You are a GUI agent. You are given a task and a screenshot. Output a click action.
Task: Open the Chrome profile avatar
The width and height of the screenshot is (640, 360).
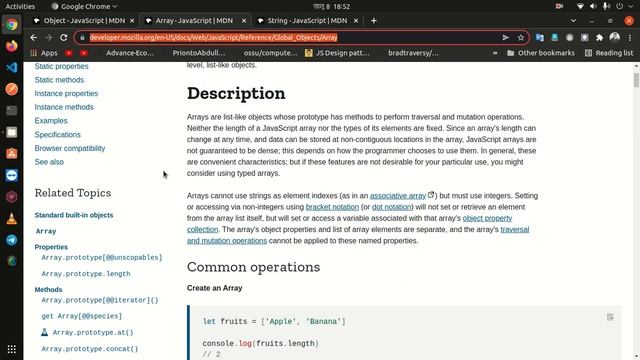click(x=614, y=38)
